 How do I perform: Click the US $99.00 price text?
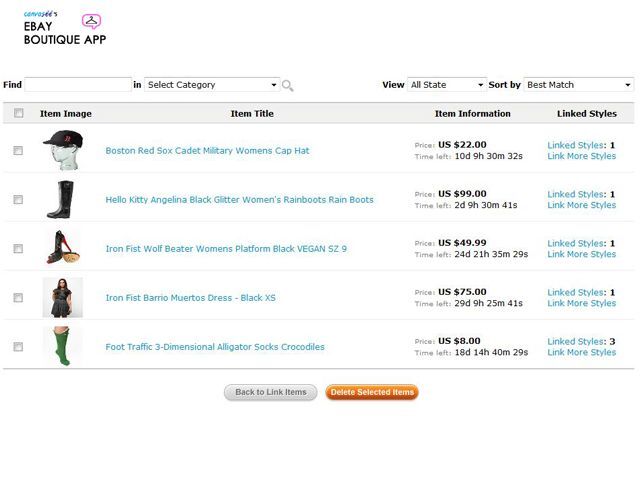[x=462, y=193]
